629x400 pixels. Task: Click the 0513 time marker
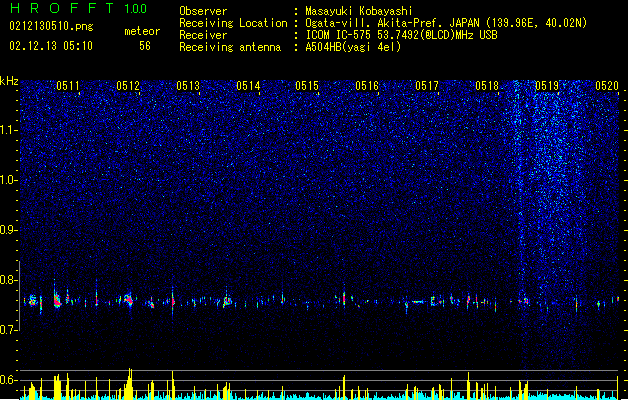point(188,86)
